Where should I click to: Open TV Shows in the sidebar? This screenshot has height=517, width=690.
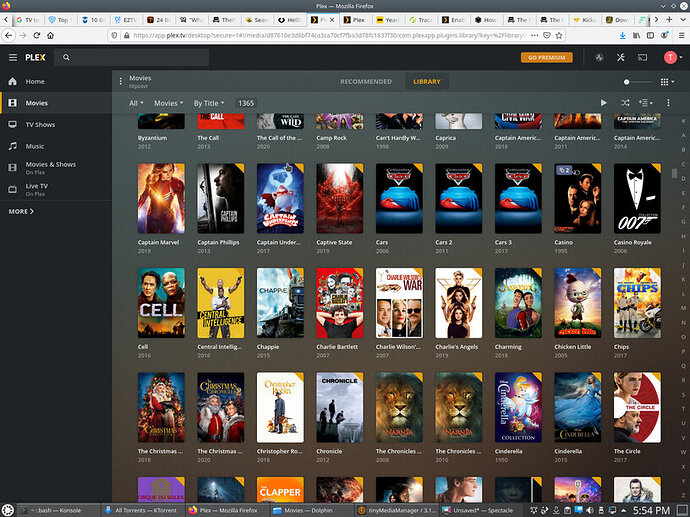(x=56, y=125)
